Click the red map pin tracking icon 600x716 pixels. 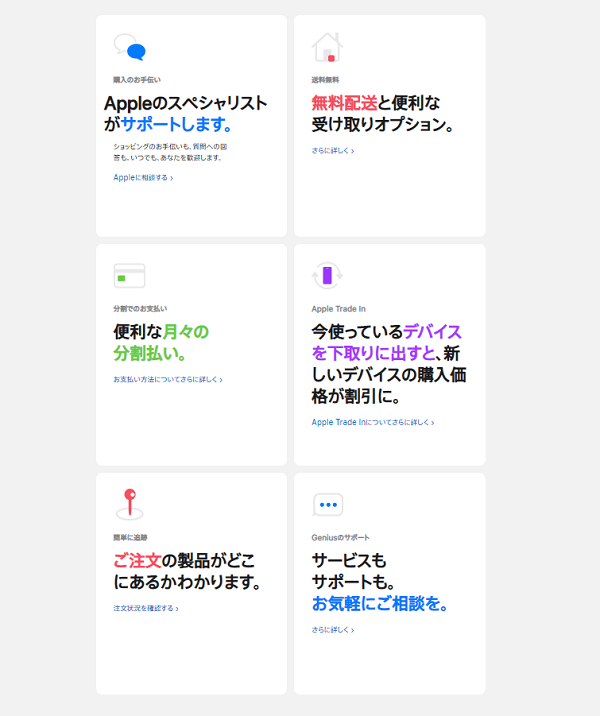(x=130, y=504)
